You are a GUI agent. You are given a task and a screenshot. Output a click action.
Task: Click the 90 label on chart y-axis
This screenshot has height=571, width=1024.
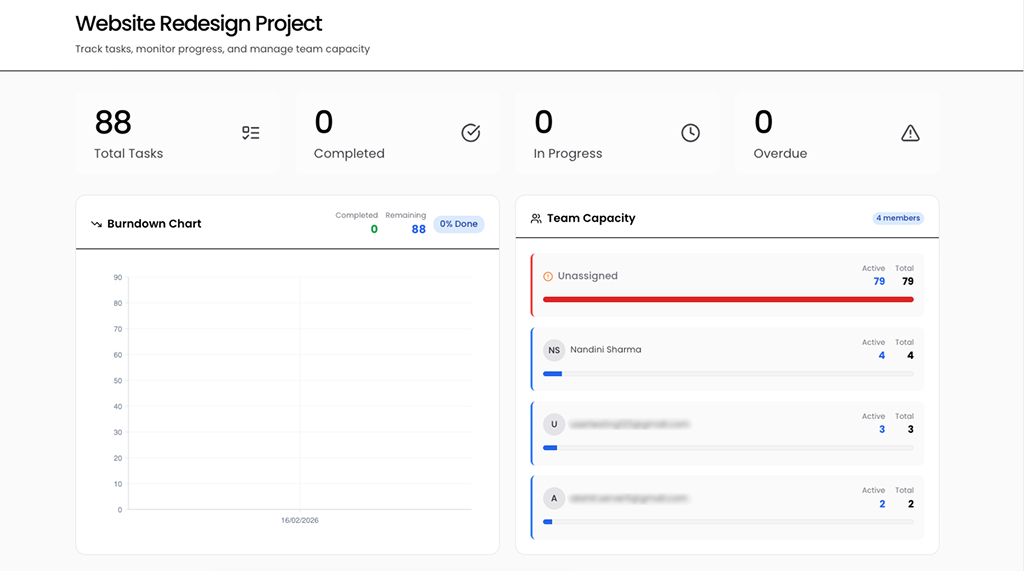click(118, 278)
